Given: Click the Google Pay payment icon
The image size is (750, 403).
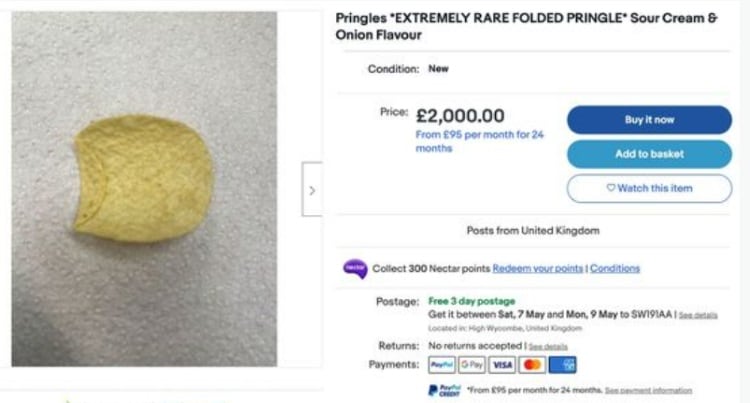Looking at the screenshot, I should pos(472,365).
